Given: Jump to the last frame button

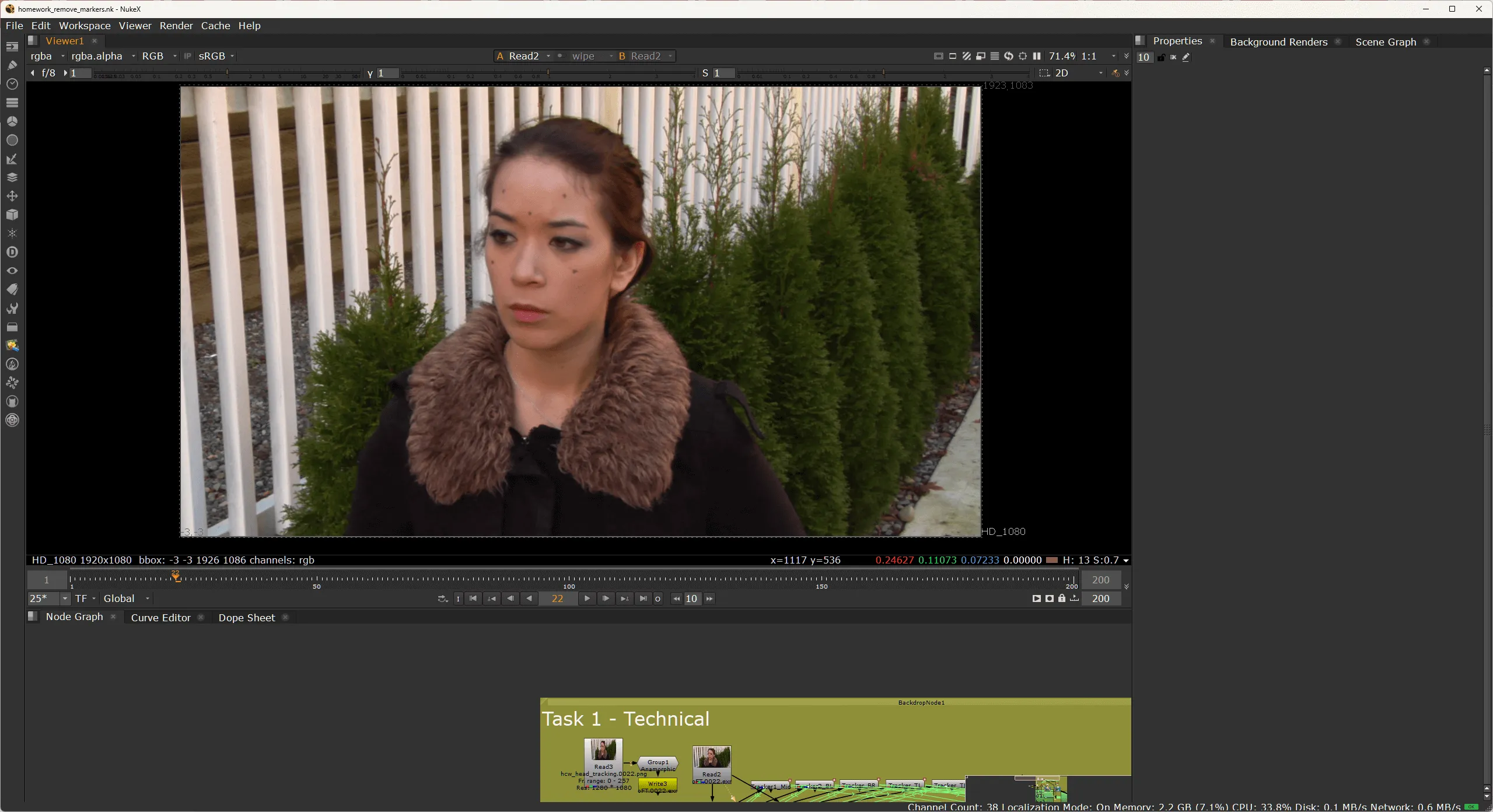Looking at the screenshot, I should (643, 598).
